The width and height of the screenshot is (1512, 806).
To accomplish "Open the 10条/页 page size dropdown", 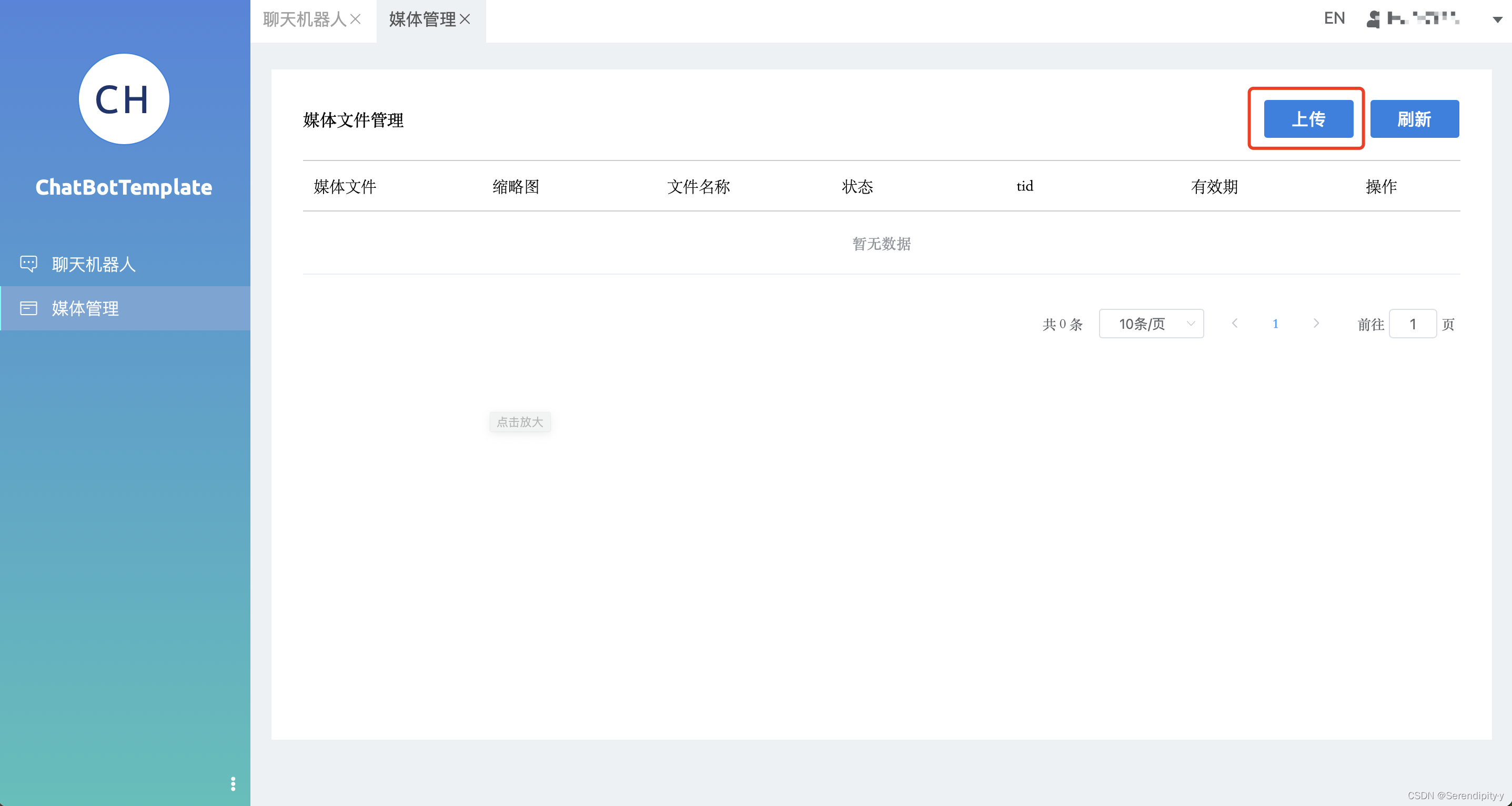I will 1151,324.
